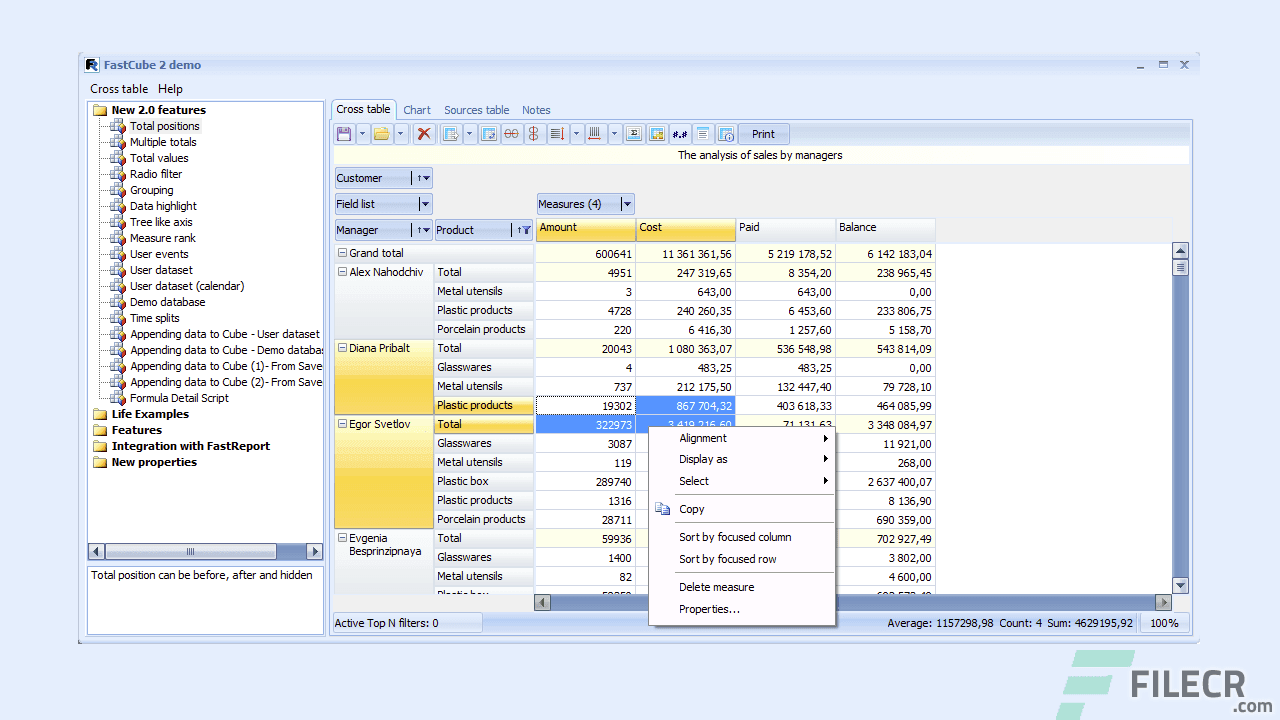Save the current cube using the disk icon
The image size is (1280, 720).
coord(344,133)
